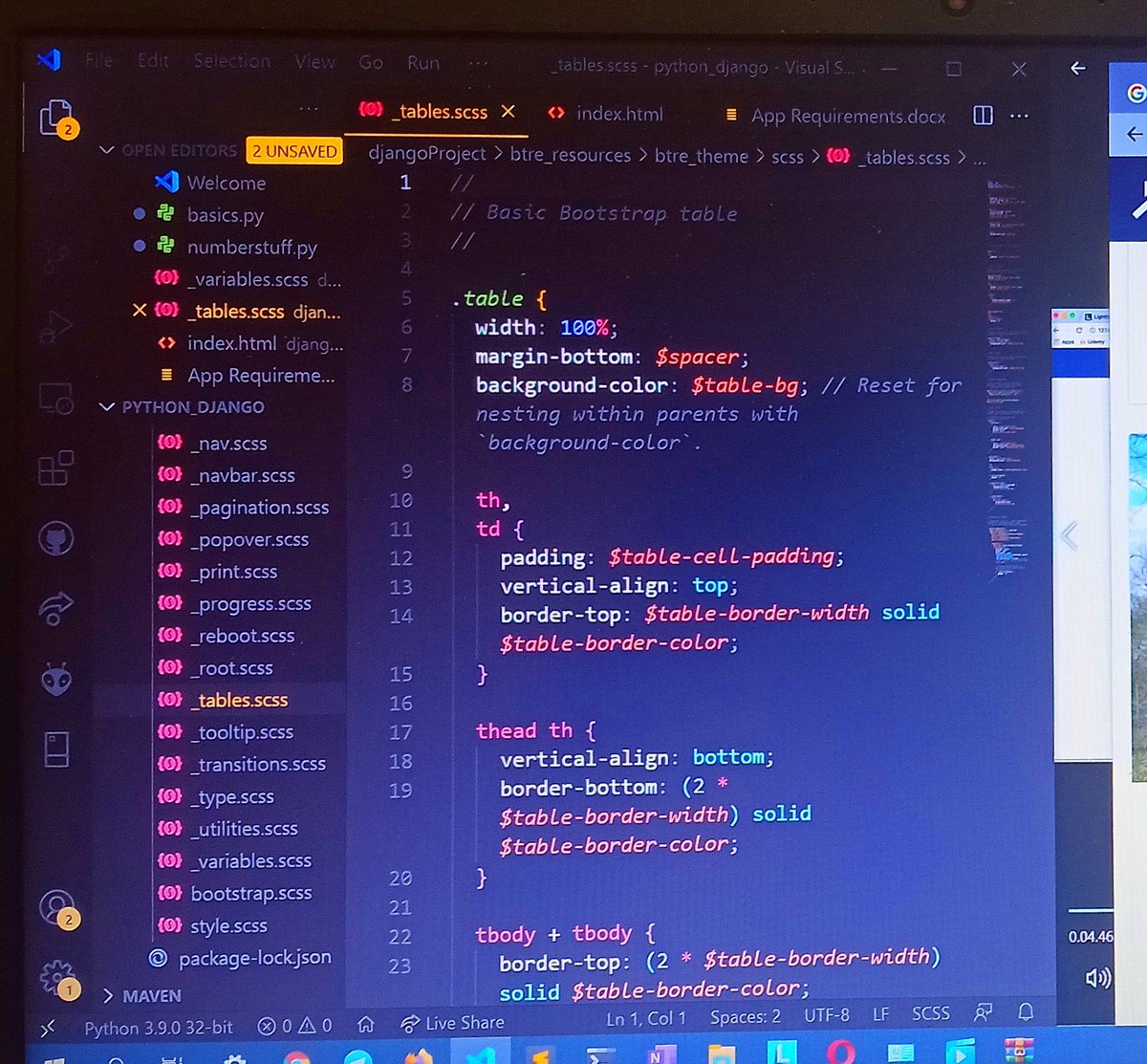
Task: Open _utilities.scss file
Action: pos(244,829)
